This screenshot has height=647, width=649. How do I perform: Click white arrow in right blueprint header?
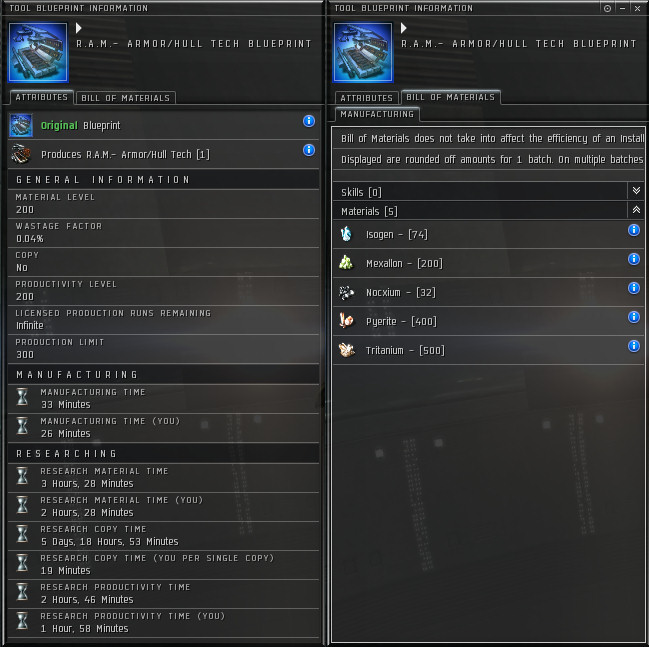[x=404, y=28]
